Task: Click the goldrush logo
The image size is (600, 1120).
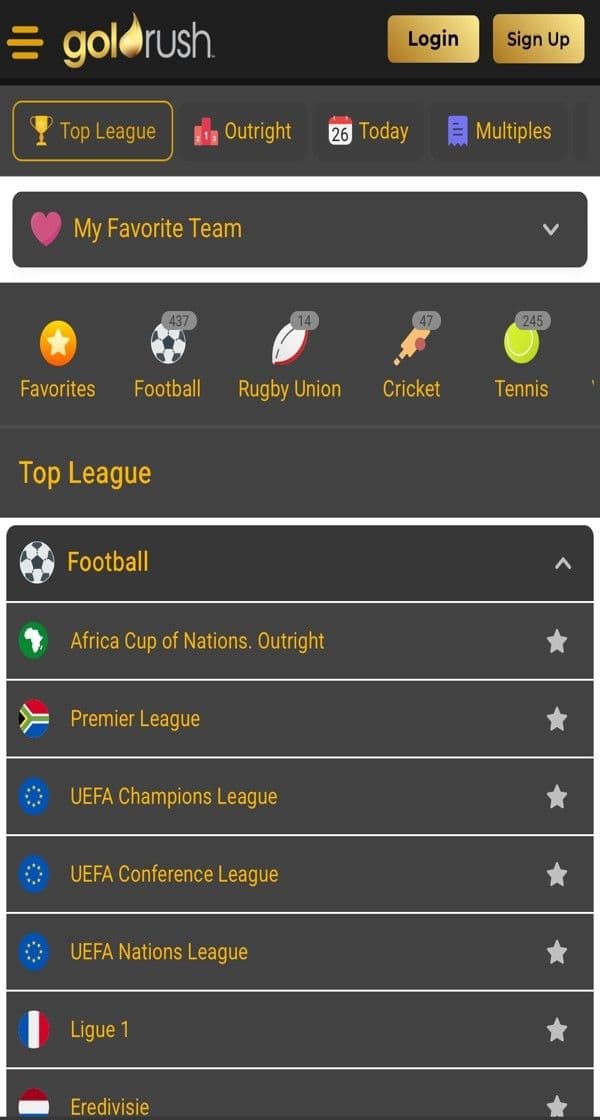Action: [135, 40]
